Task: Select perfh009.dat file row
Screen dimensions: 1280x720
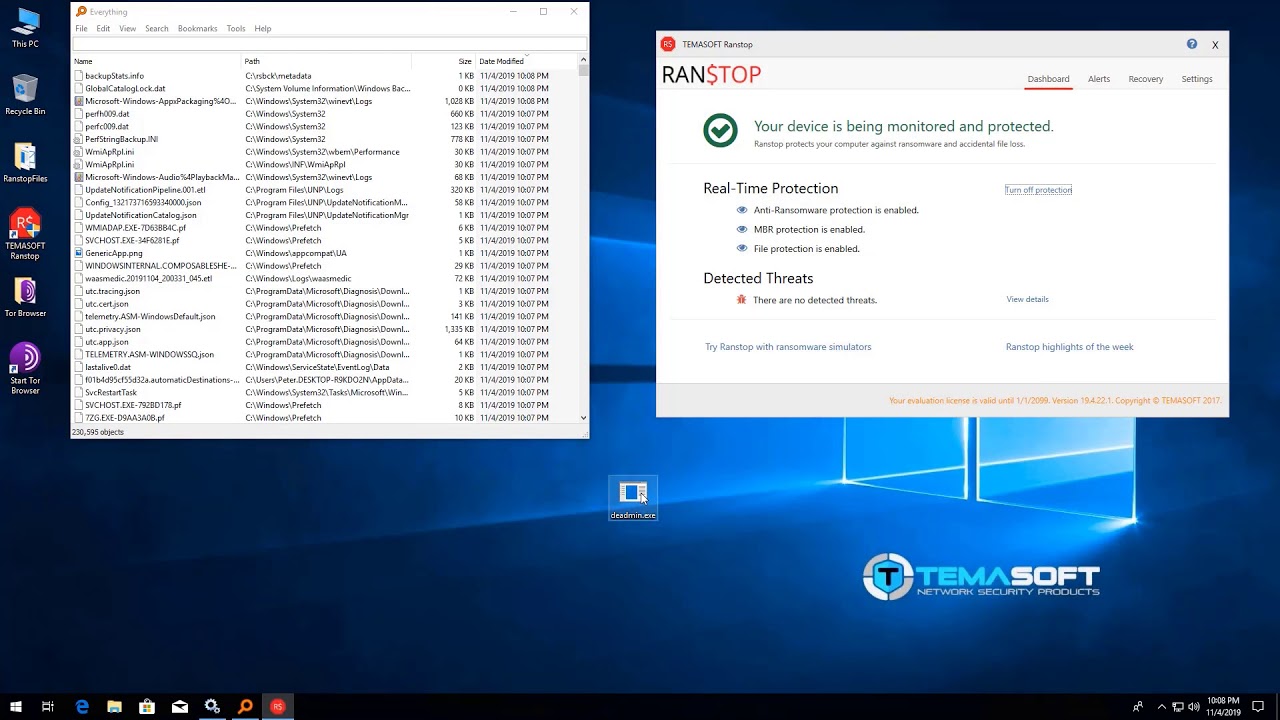Action: tap(325, 114)
